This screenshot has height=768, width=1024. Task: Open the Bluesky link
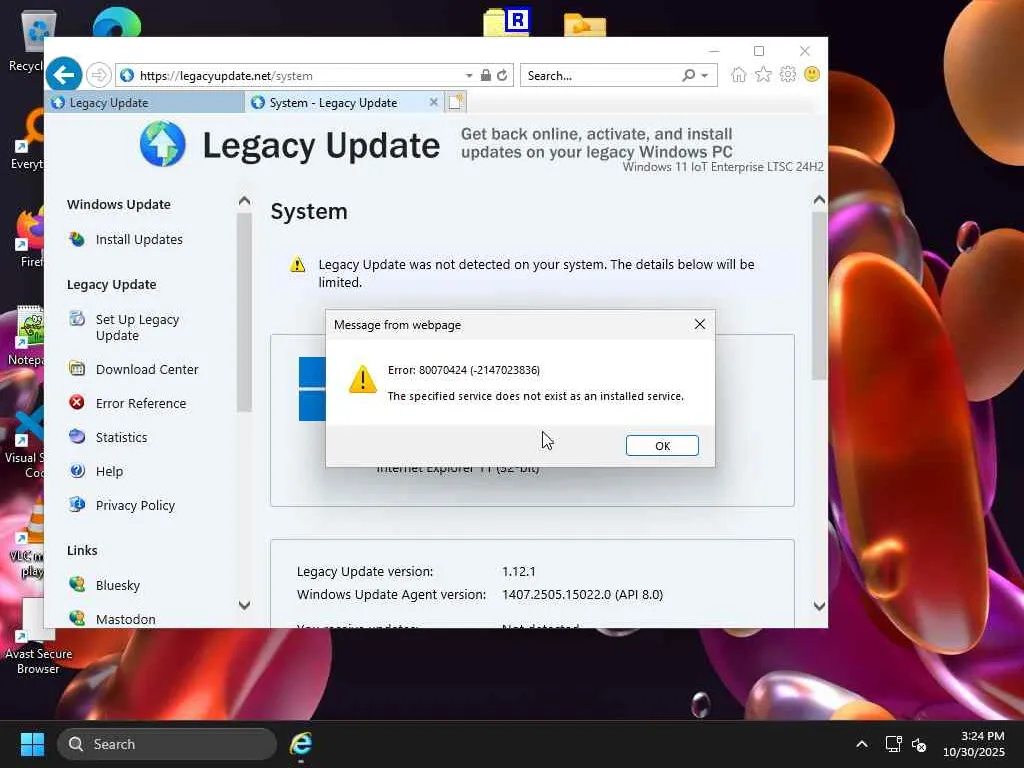pos(118,585)
